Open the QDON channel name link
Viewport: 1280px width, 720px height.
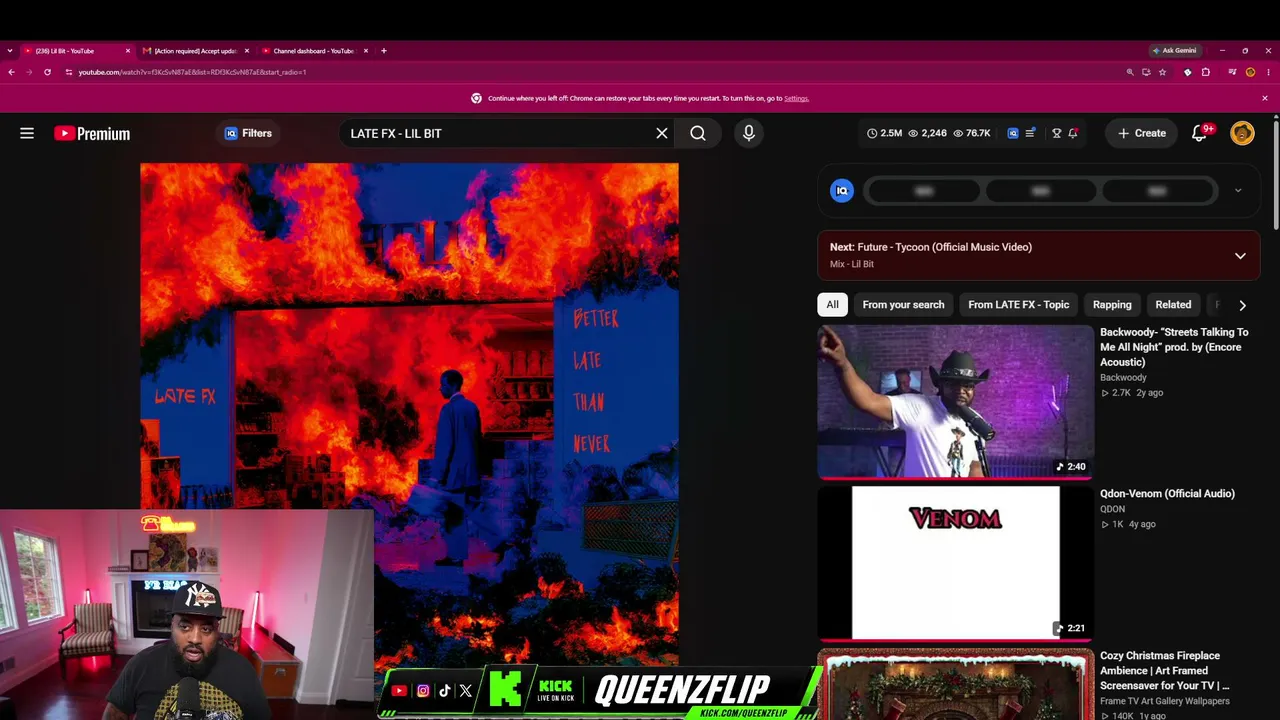(x=1112, y=509)
